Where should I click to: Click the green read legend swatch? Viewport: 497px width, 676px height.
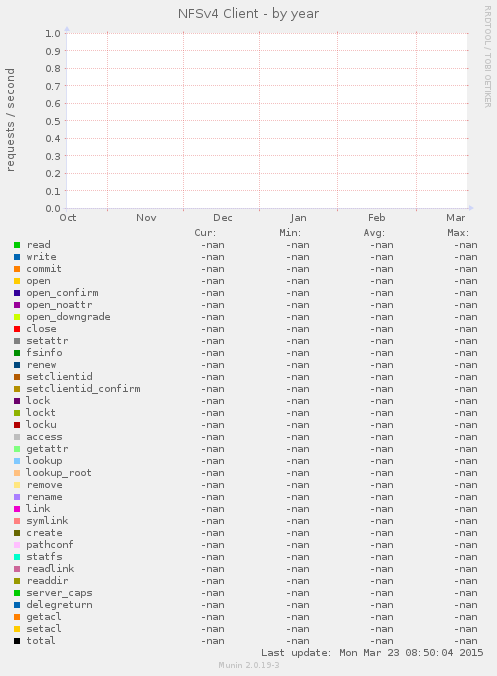pos(17,245)
